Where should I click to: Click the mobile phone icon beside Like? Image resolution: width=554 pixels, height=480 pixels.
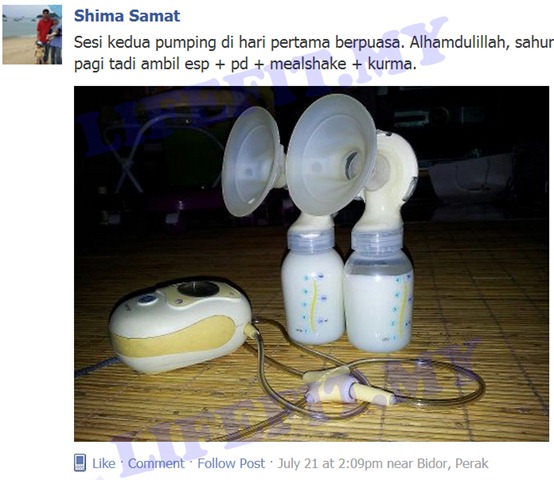coord(80,463)
